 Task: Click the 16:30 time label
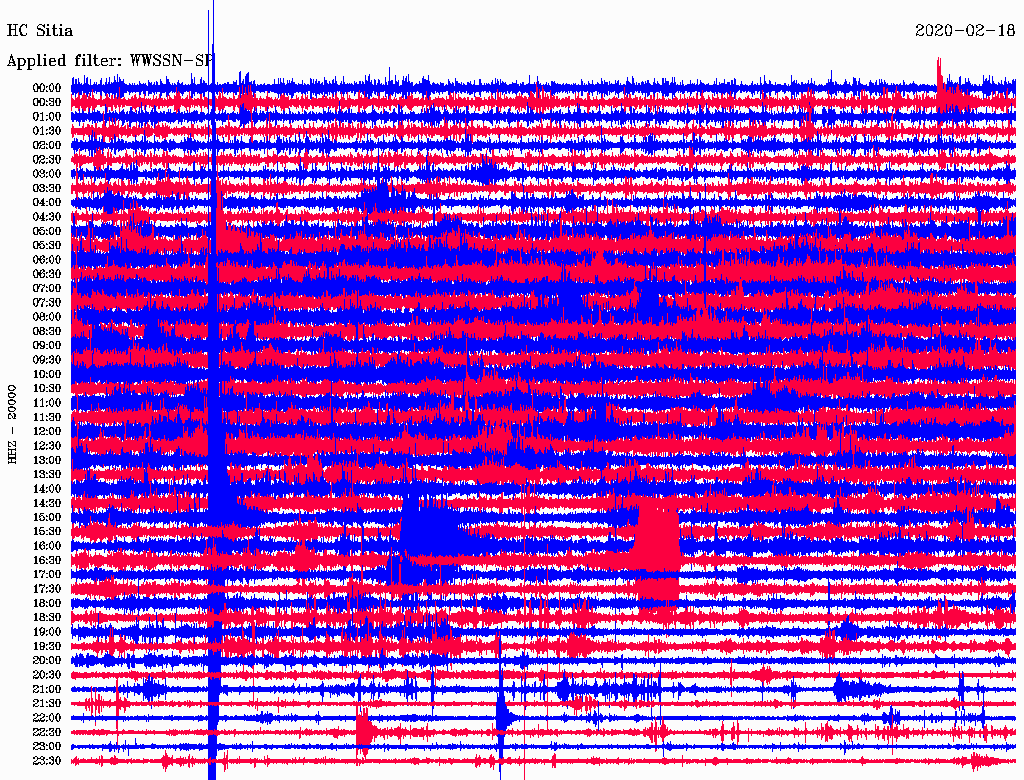click(47, 560)
